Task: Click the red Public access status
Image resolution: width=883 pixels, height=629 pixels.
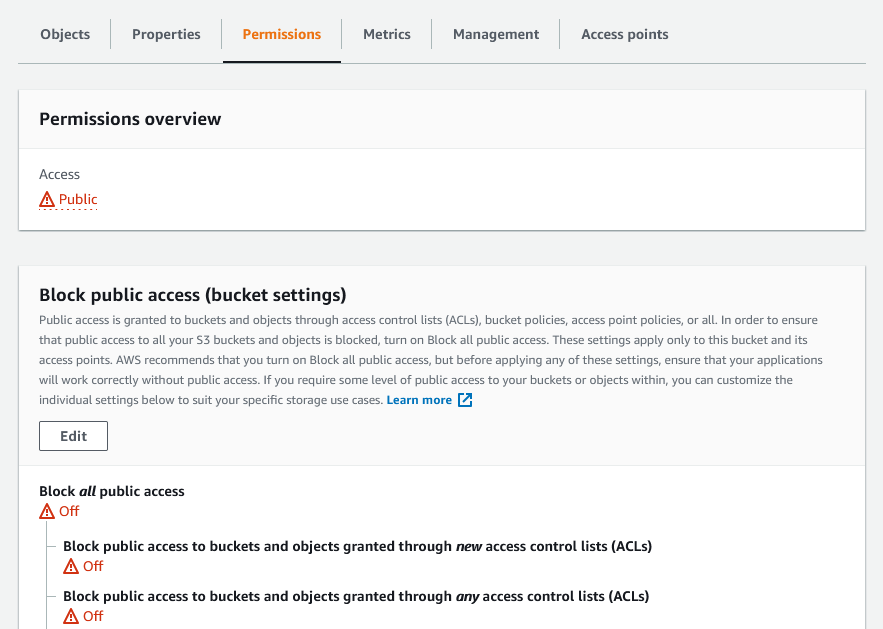Action: tap(78, 199)
